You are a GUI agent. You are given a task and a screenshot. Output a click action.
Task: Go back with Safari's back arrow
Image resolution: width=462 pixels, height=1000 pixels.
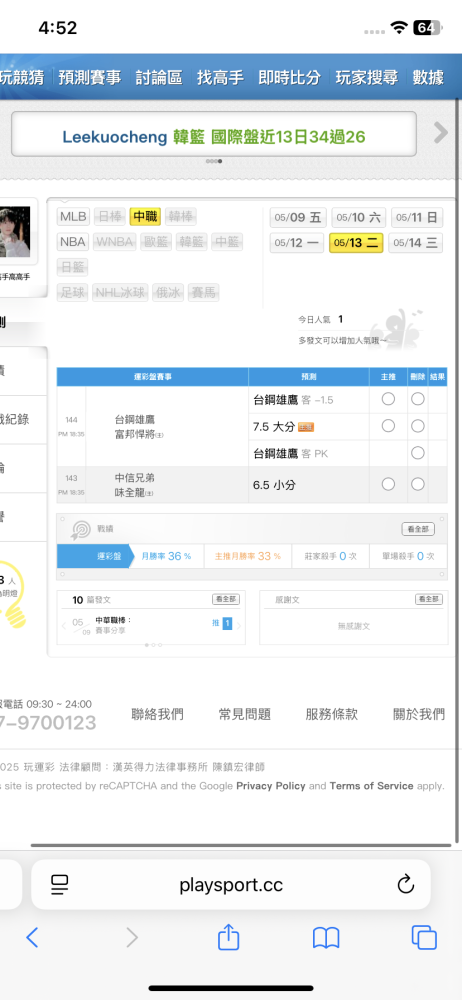(32, 938)
